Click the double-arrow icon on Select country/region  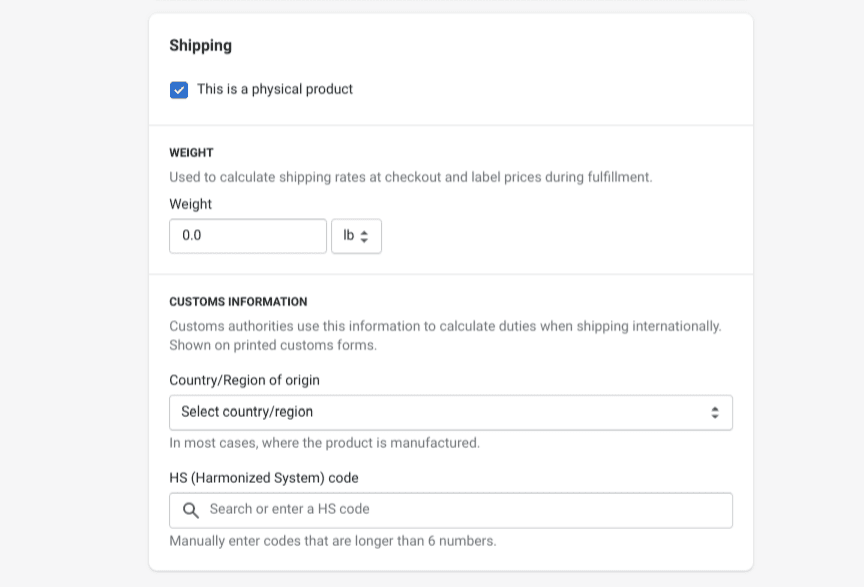coord(717,412)
